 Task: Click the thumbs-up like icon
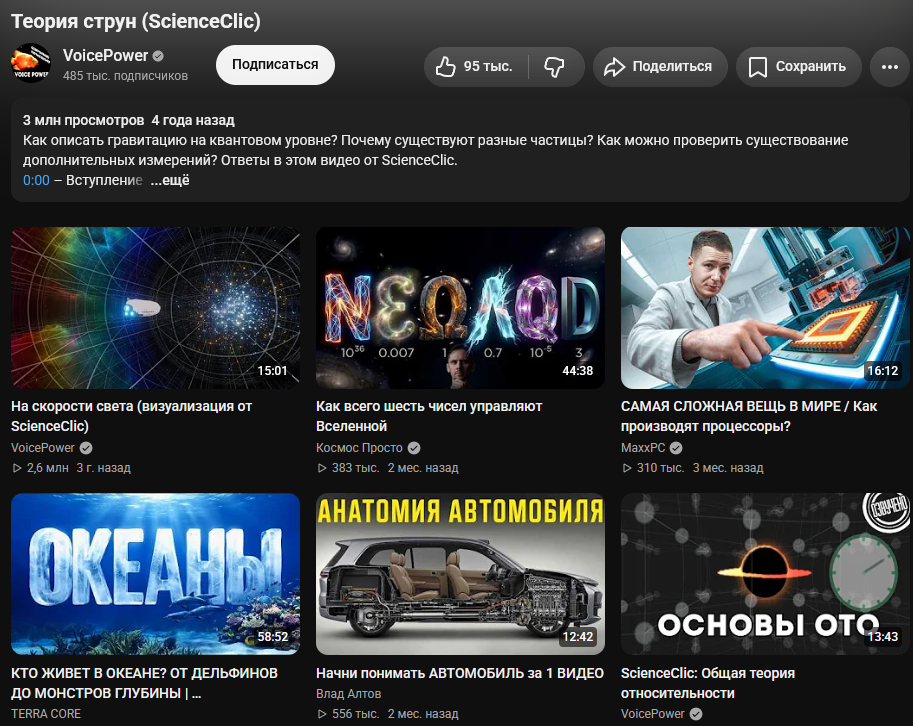(x=446, y=67)
